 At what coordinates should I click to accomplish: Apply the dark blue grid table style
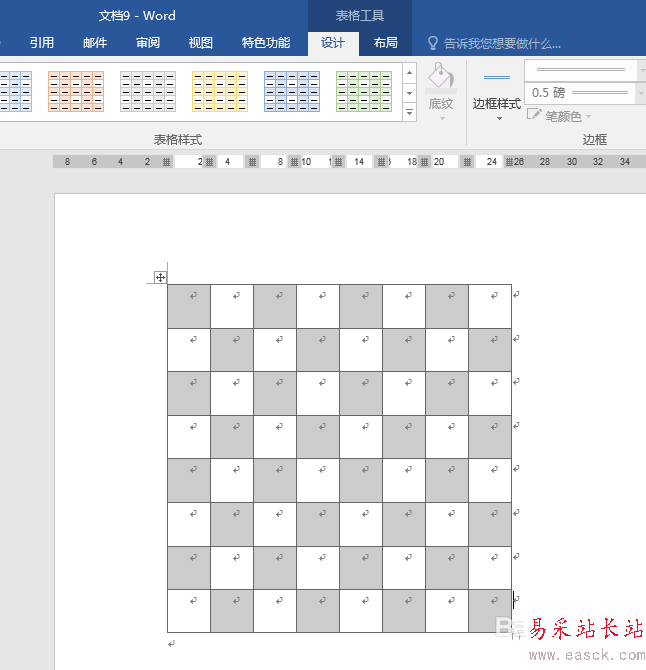point(292,91)
